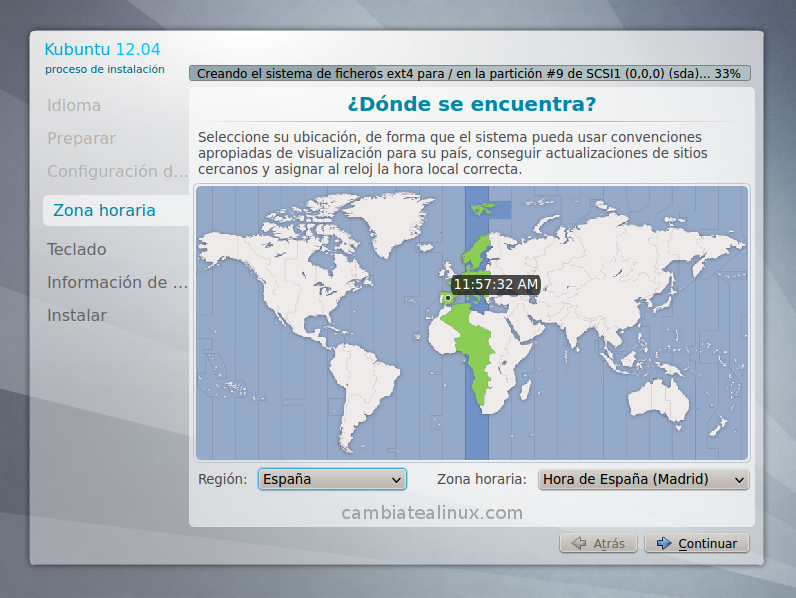Open the Zona horaria dropdown showing Madrid
Viewport: 796px width, 598px height.
click(643, 479)
